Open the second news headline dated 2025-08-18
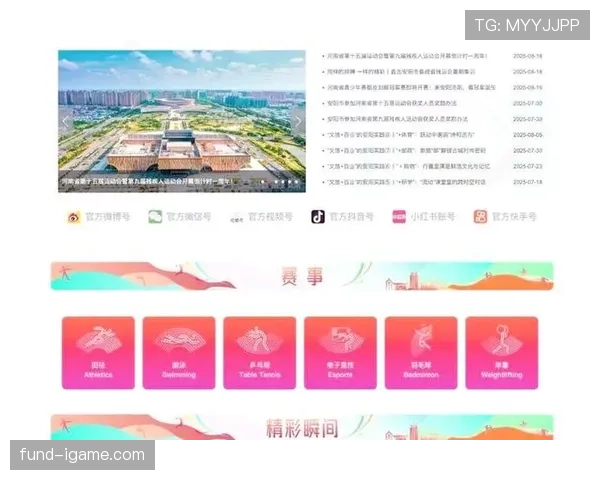The image size is (600, 480). pyautogui.click(x=401, y=72)
